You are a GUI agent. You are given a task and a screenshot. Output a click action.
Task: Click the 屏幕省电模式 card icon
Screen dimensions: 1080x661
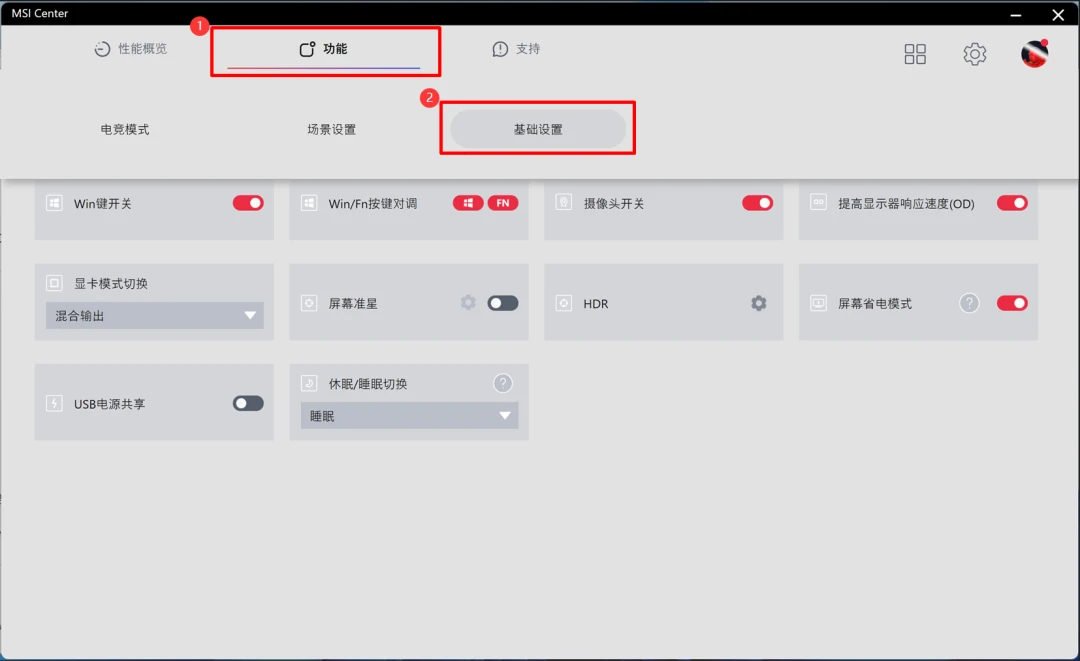[x=818, y=303]
